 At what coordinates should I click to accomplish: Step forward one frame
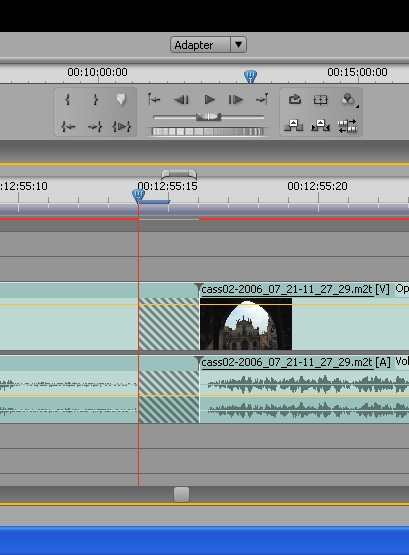tap(235, 100)
